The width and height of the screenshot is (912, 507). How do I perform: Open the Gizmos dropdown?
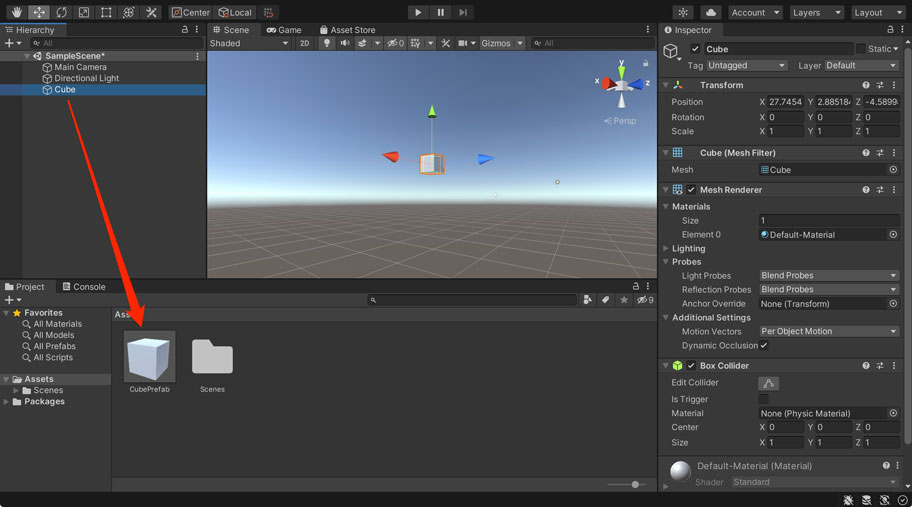tap(503, 43)
